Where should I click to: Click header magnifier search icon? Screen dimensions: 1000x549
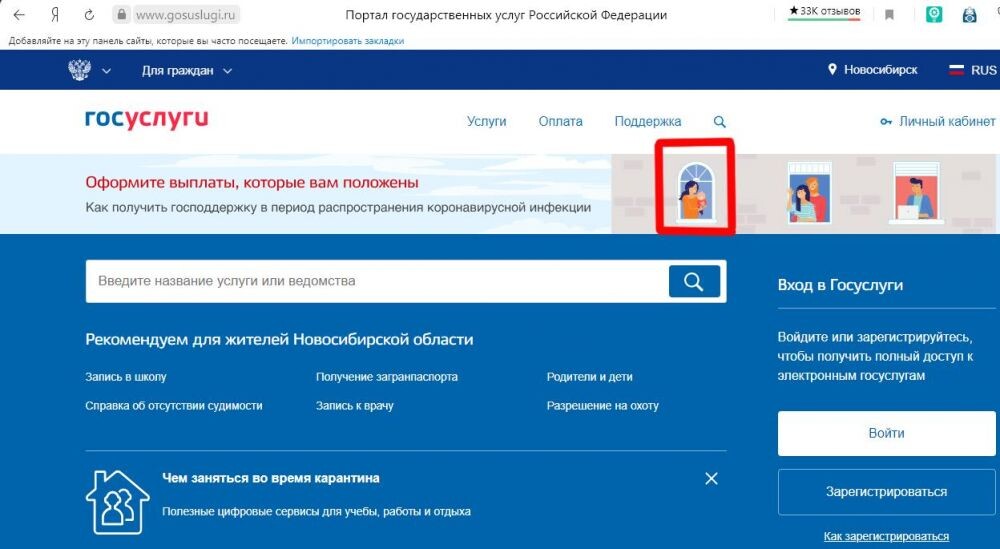coord(719,122)
